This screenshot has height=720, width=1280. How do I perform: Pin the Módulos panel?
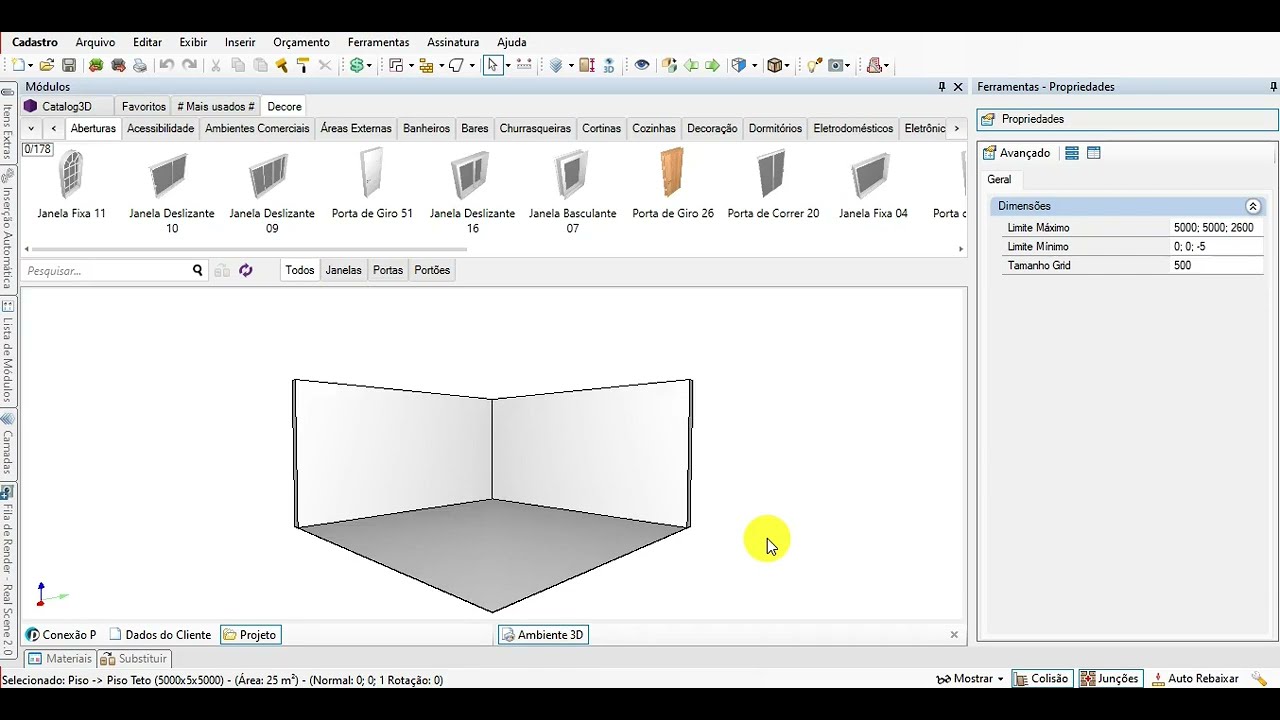pyautogui.click(x=942, y=87)
